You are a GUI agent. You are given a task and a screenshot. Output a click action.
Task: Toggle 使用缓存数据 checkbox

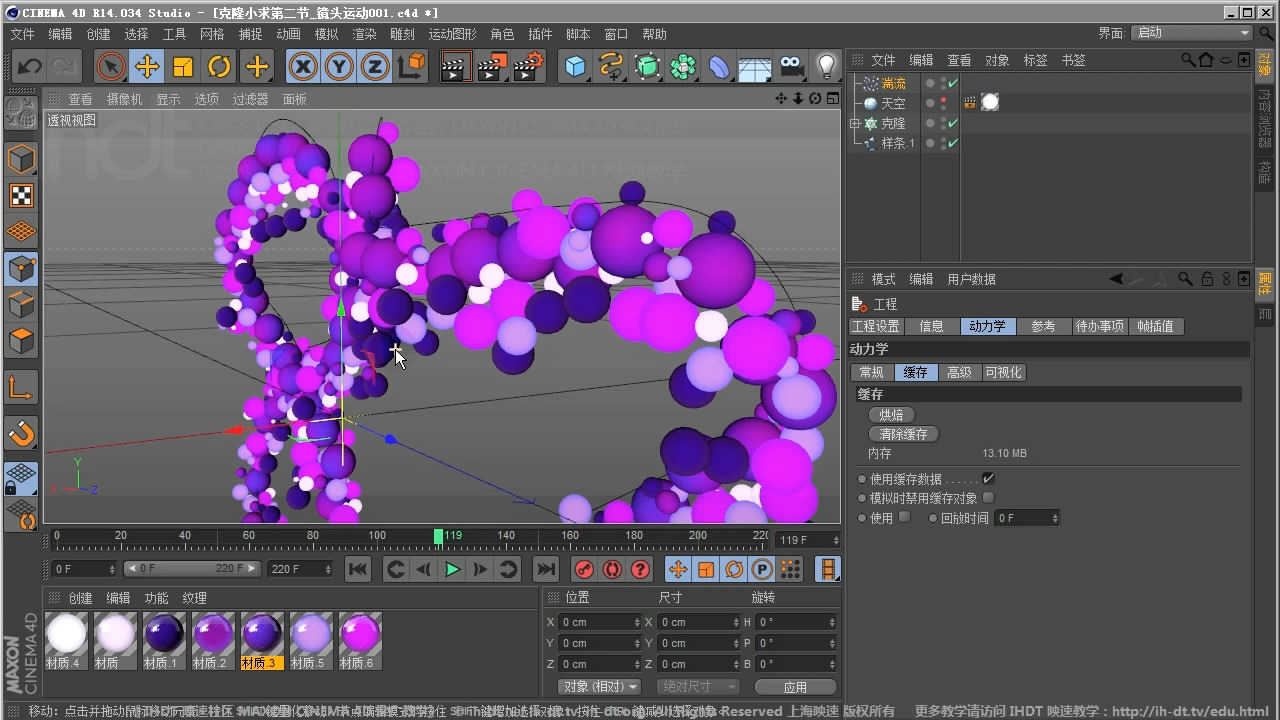(988, 478)
